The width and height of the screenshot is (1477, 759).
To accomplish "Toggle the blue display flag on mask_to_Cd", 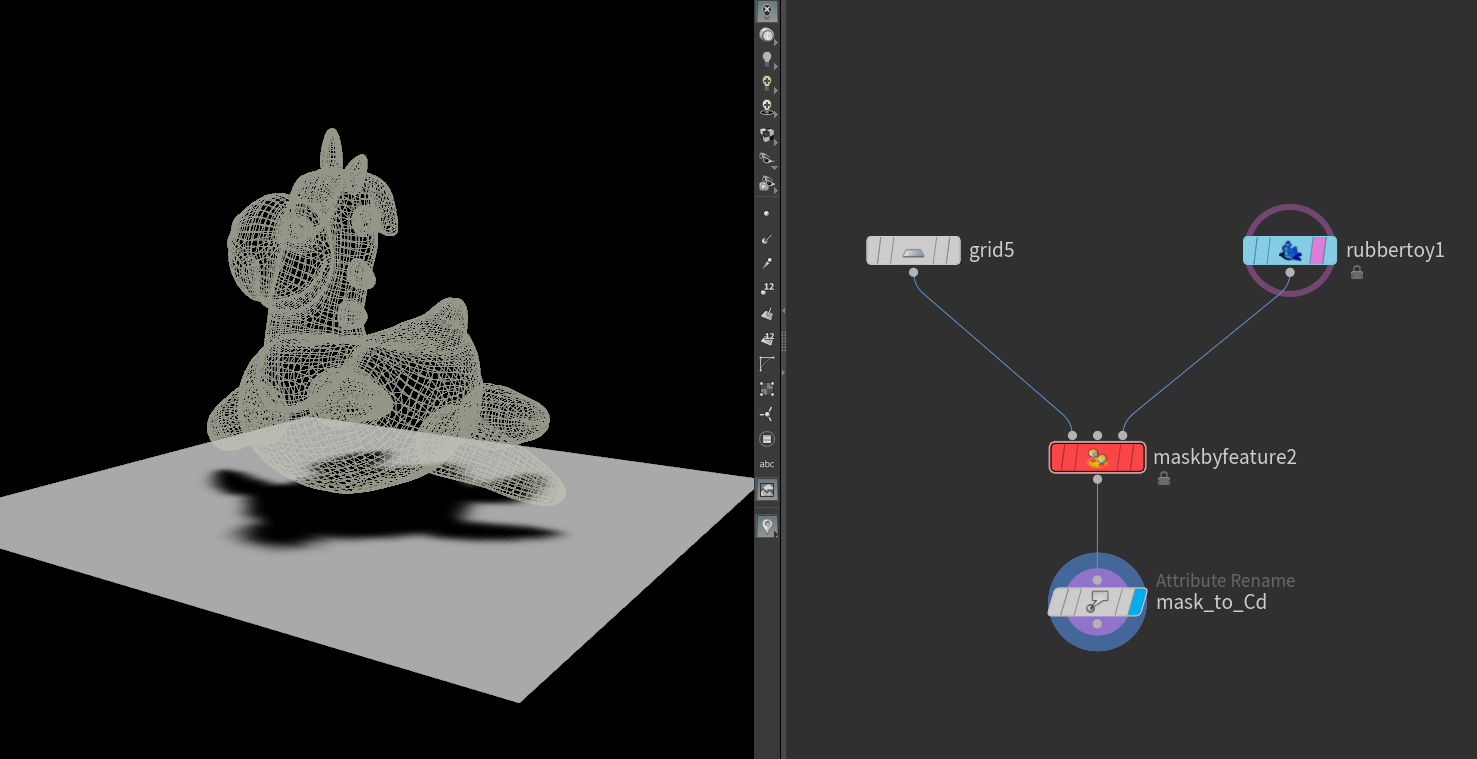I will point(1136,602).
